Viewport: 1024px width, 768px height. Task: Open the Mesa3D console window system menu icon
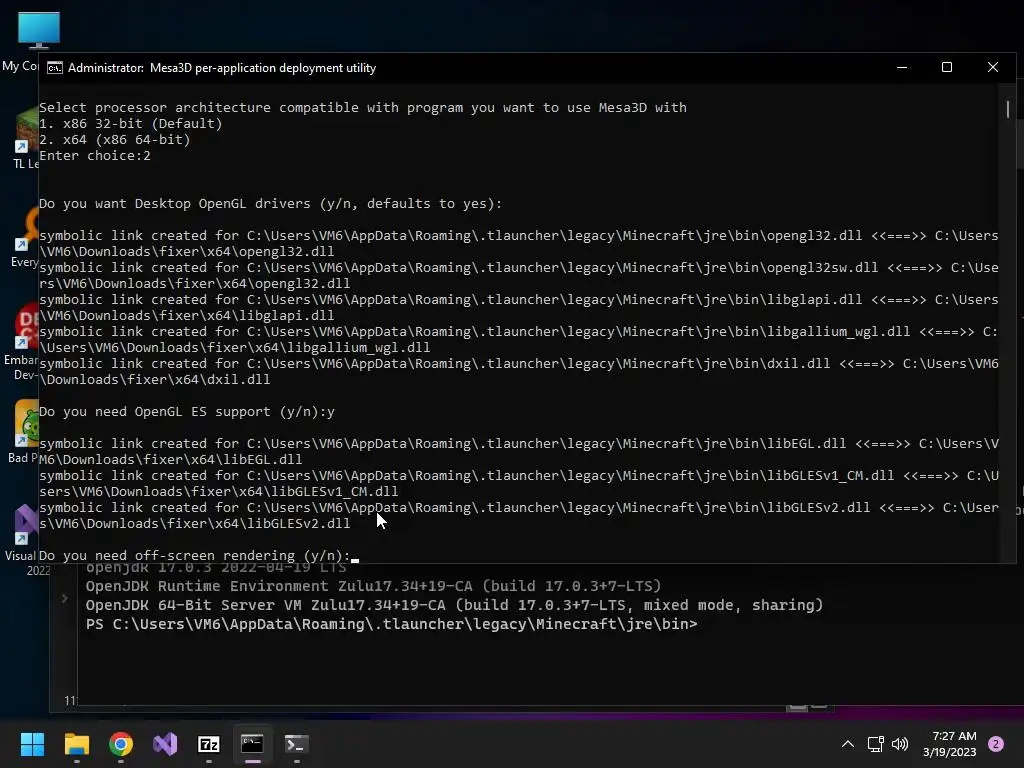55,68
